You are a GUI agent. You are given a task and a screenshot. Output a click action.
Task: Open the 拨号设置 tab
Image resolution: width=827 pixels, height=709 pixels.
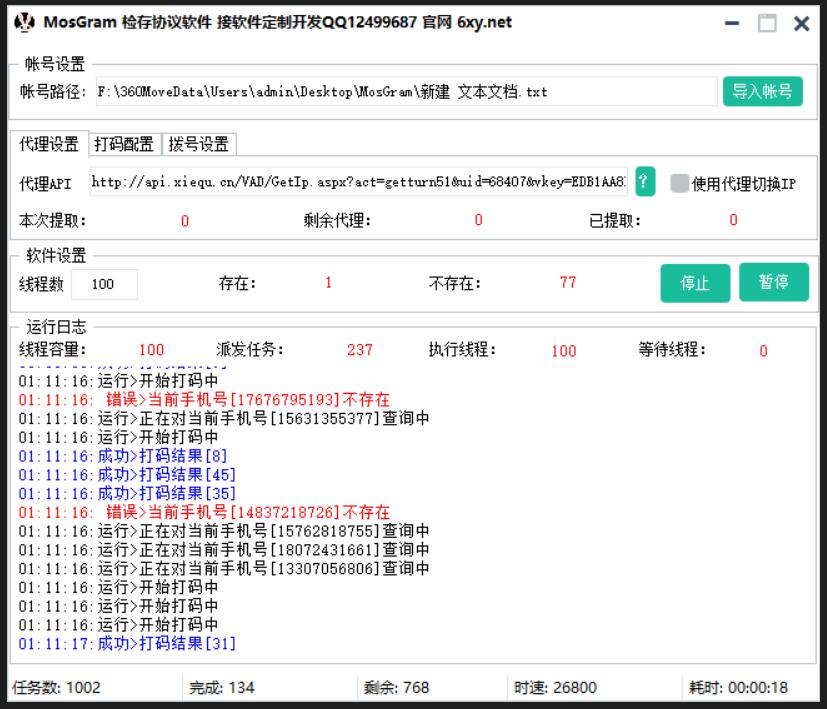199,144
